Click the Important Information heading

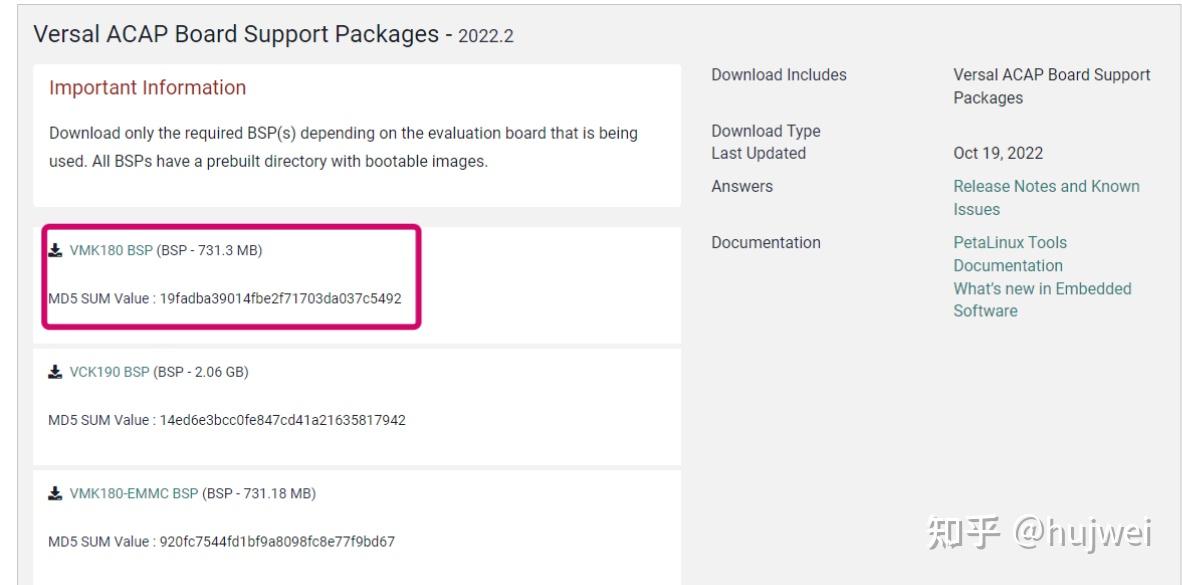click(x=148, y=87)
